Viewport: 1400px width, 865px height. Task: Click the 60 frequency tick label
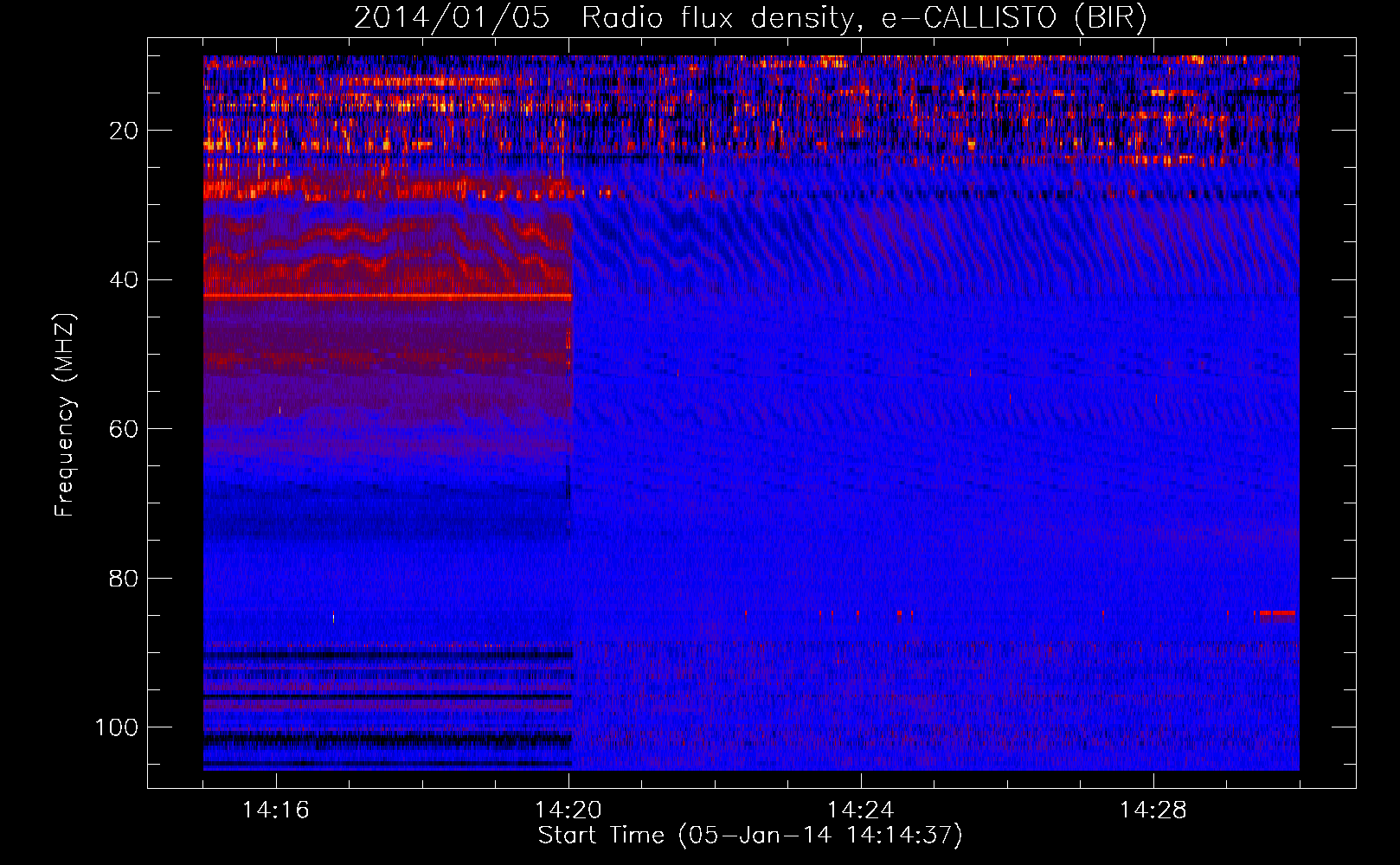124,429
